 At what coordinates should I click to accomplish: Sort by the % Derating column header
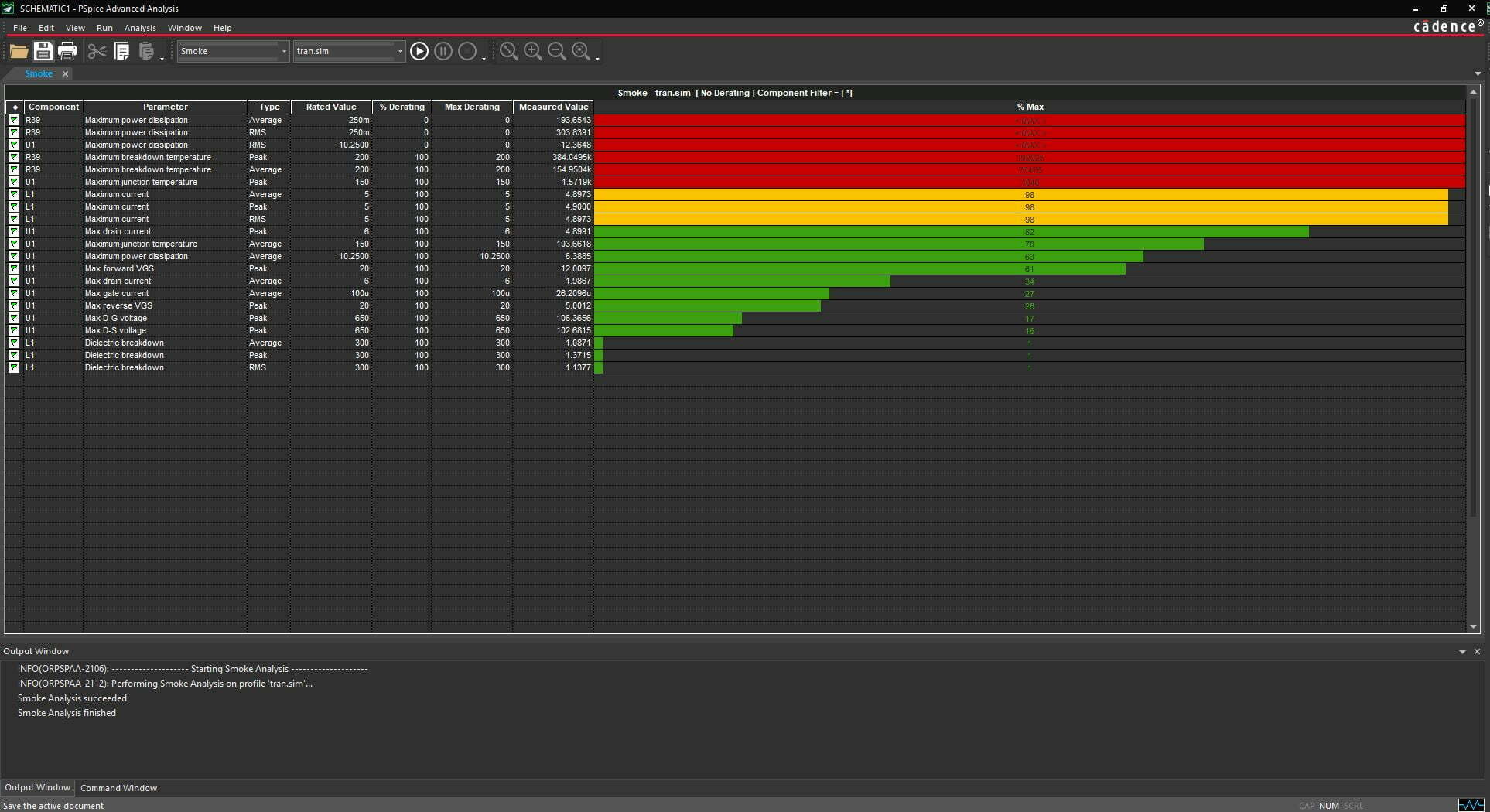click(402, 107)
